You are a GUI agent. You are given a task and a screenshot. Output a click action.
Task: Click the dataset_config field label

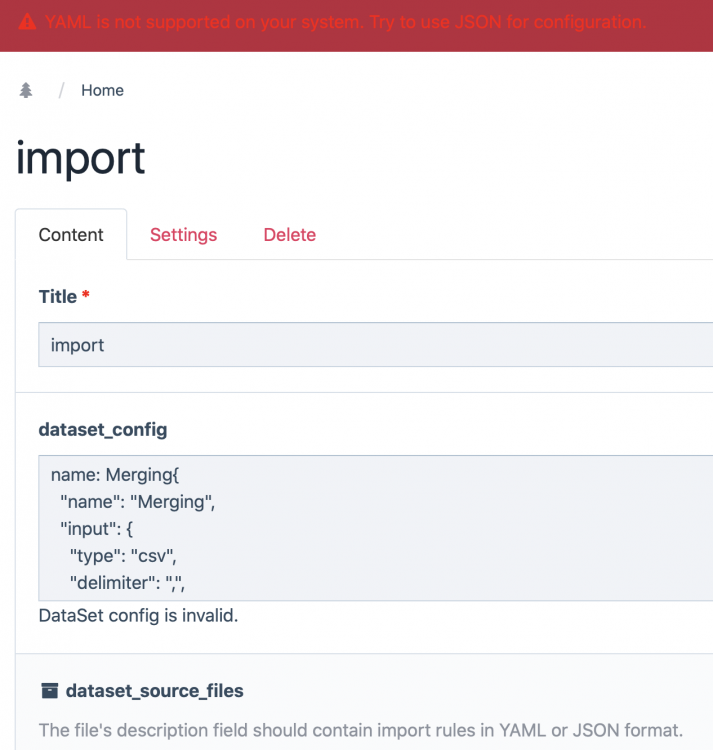pos(102,430)
